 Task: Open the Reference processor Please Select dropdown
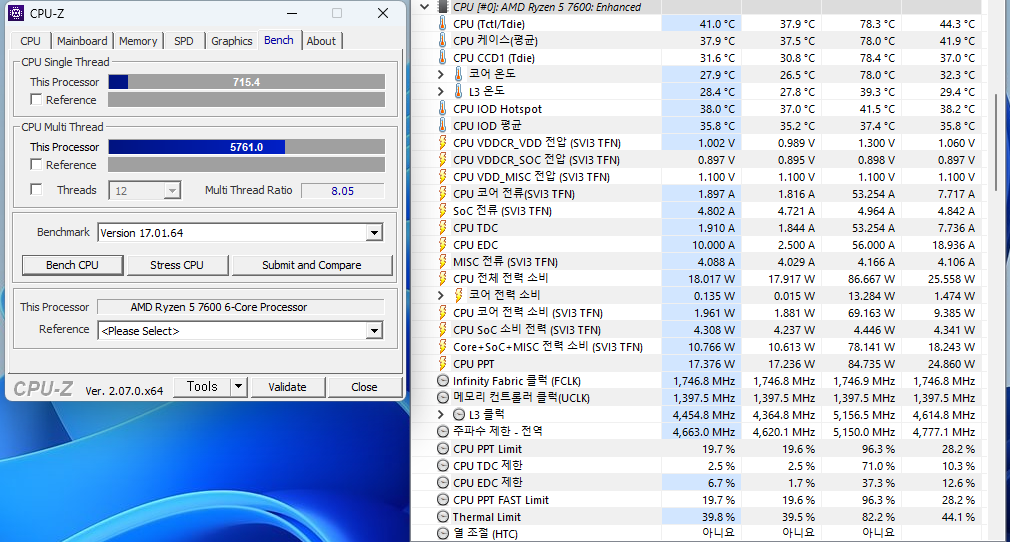point(374,331)
